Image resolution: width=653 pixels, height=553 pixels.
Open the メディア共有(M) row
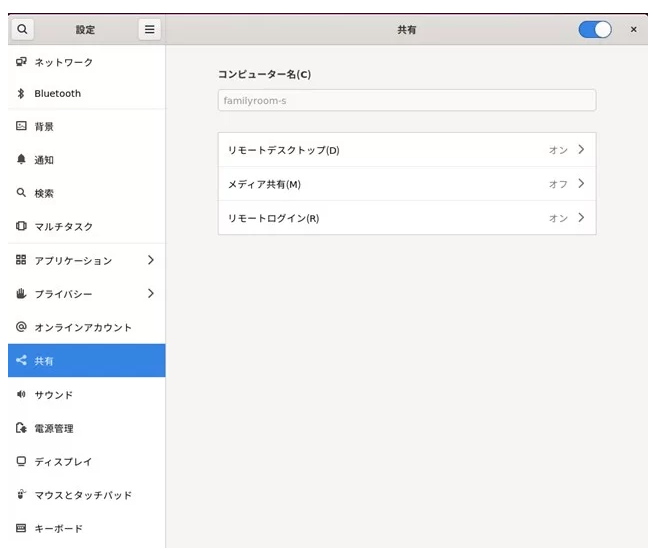[x=407, y=184]
